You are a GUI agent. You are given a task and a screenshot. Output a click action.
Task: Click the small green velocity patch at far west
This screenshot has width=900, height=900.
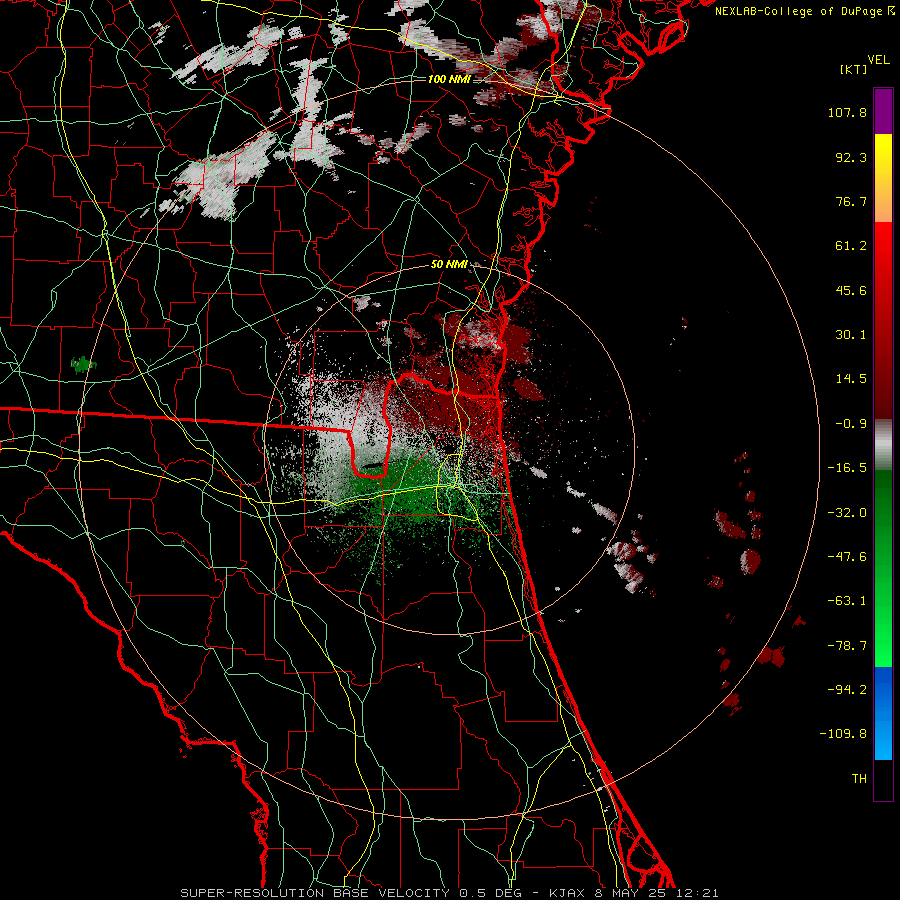[83, 364]
